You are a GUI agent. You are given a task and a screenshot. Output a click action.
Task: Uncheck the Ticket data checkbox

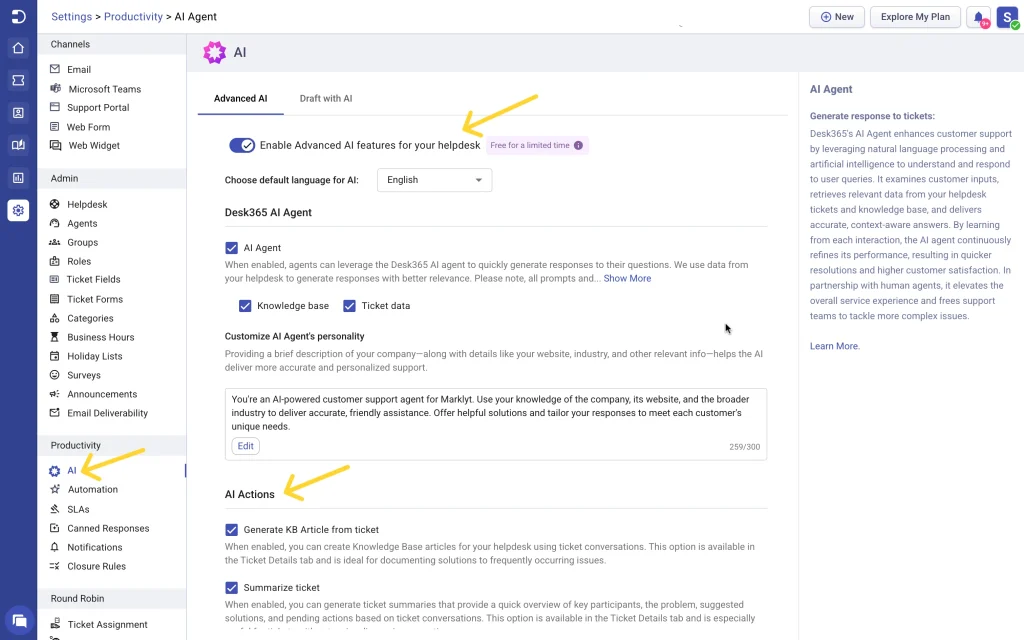click(x=349, y=306)
